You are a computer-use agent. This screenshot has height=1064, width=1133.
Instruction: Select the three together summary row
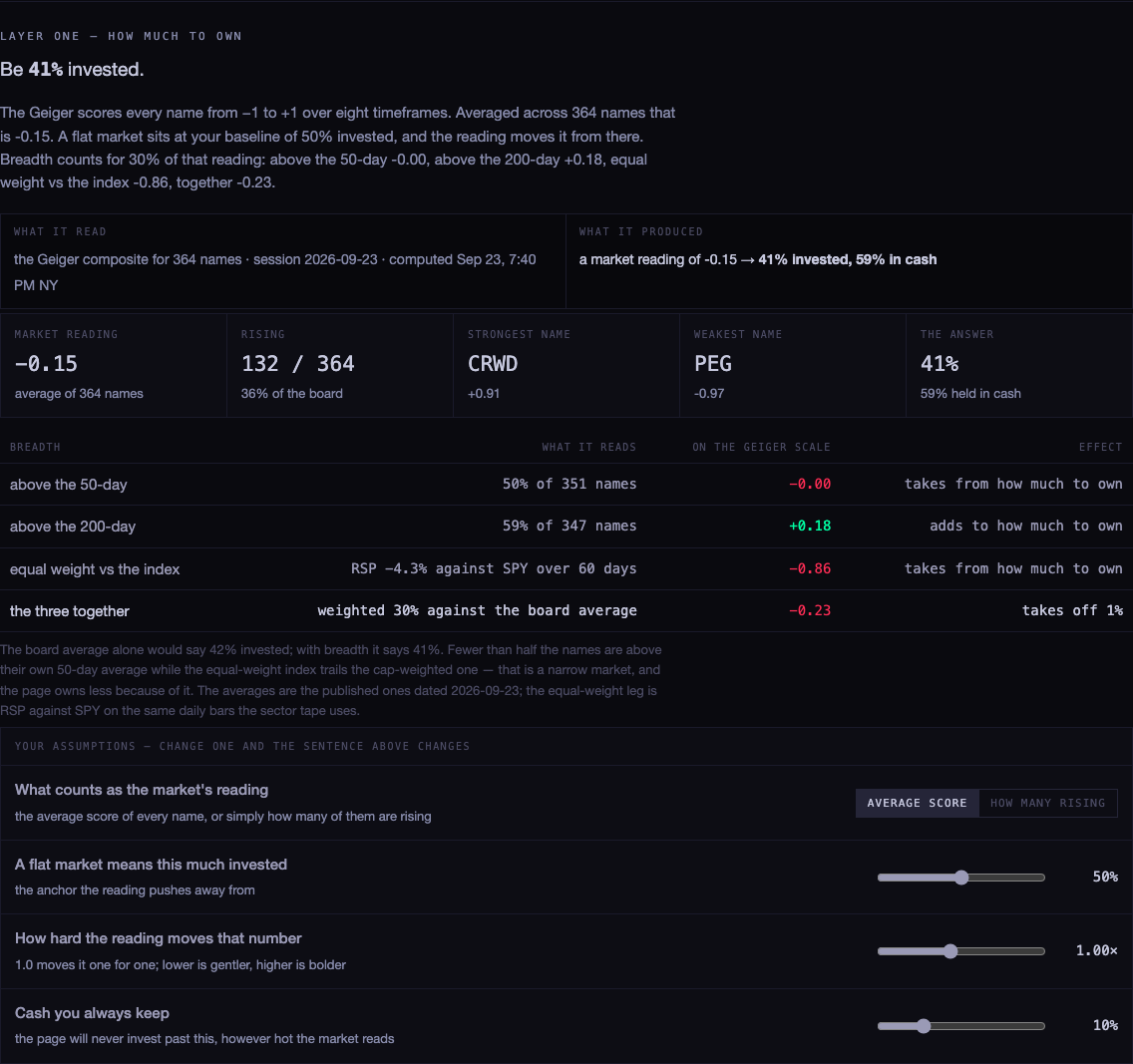coord(566,610)
